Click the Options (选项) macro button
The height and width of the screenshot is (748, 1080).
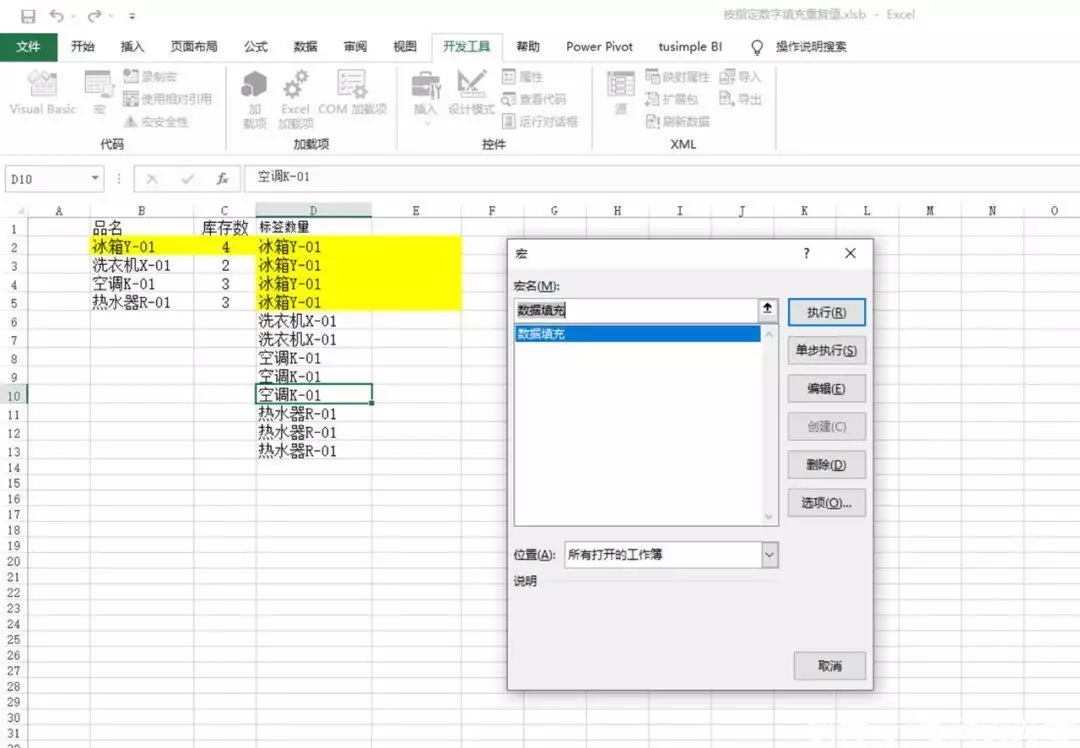[827, 503]
